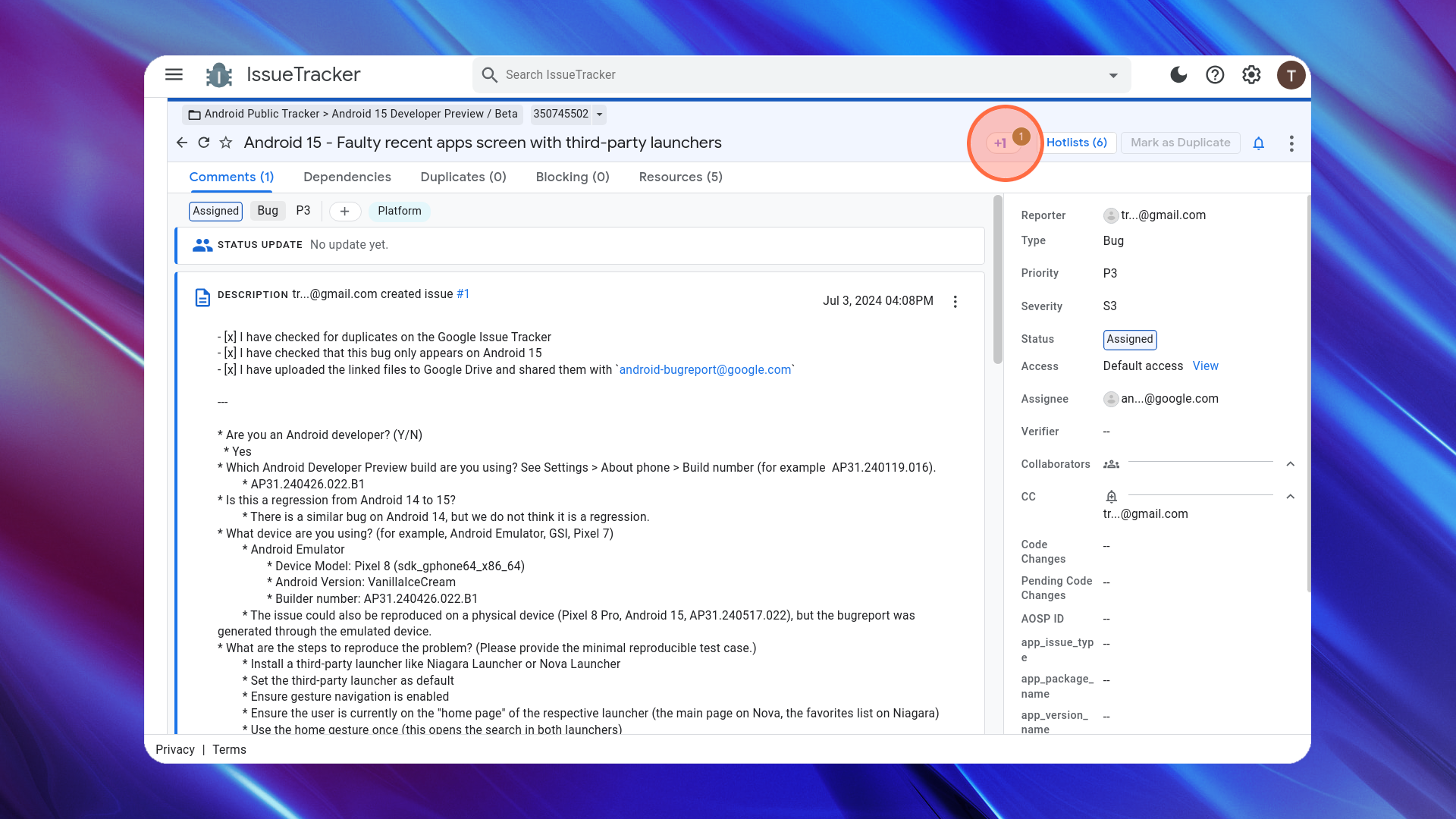Click the Bug type chip
Viewport: 1456px width, 819px height.
click(268, 211)
